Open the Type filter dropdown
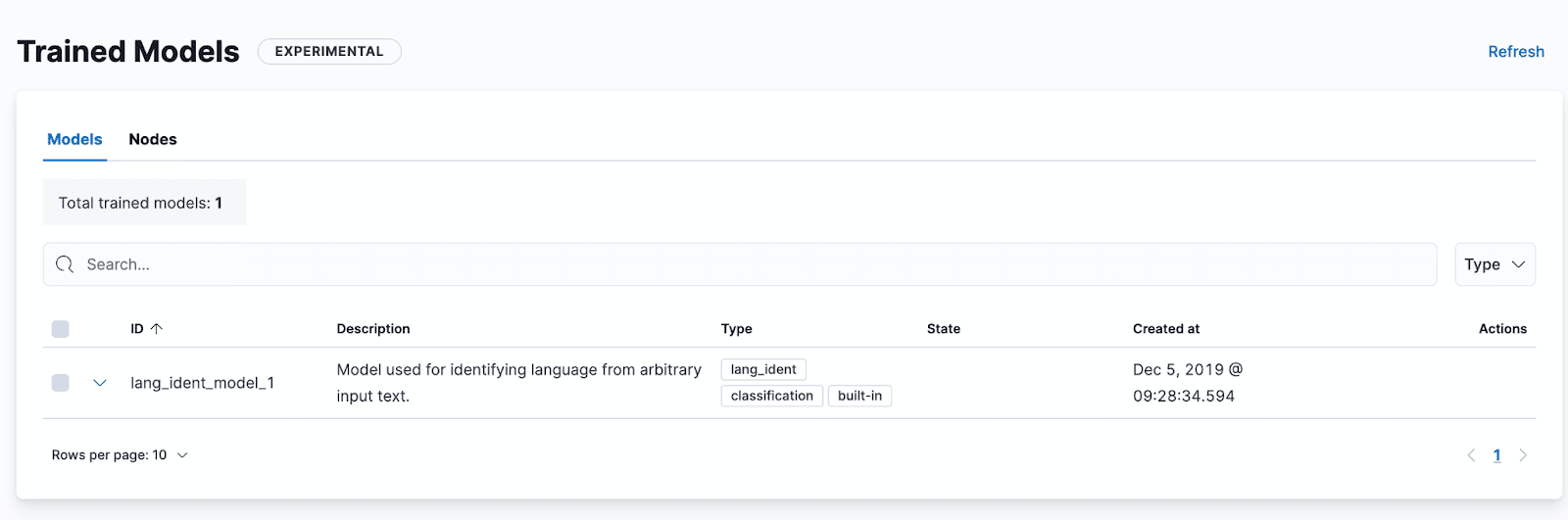The width and height of the screenshot is (1568, 520). coord(1494,264)
